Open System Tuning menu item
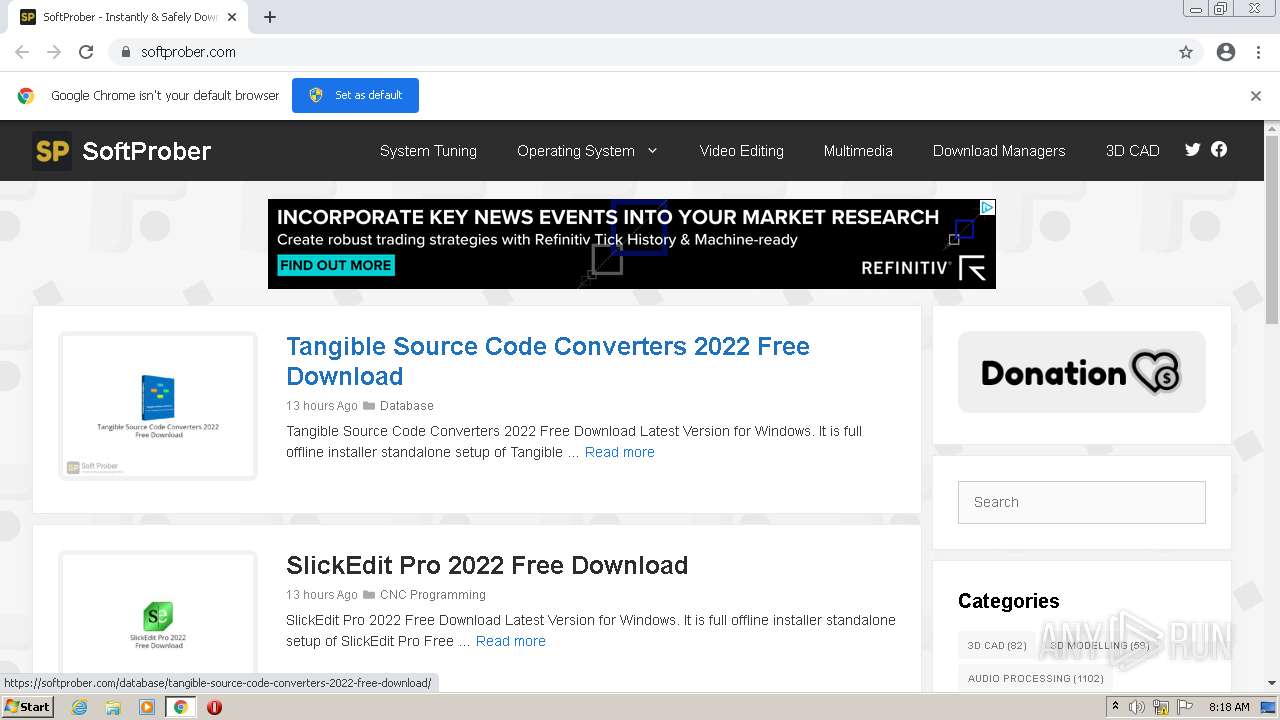This screenshot has width=1280, height=720. (428, 151)
